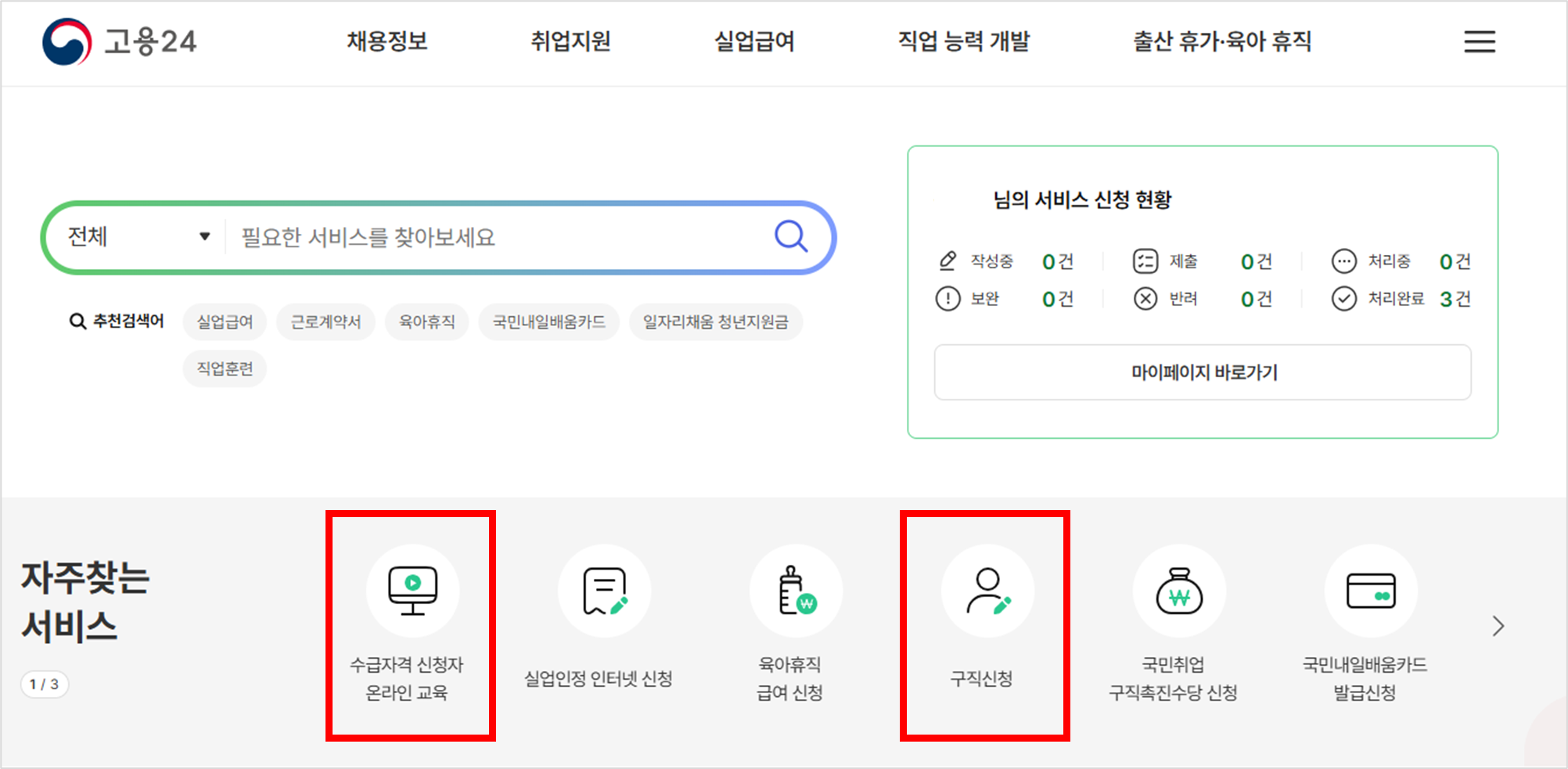The width and height of the screenshot is (1568, 769).
Task: Select the 실업급여 recommended keyword
Action: tap(225, 322)
